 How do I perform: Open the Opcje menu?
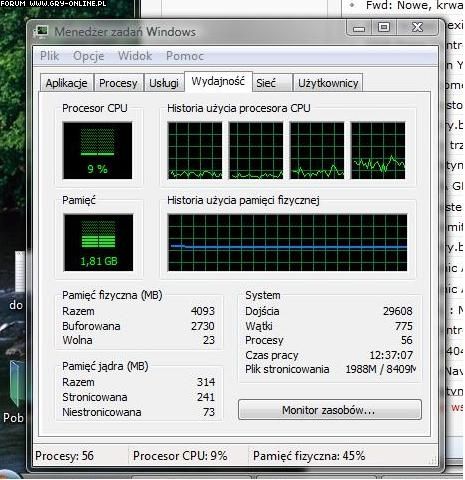[x=89, y=56]
